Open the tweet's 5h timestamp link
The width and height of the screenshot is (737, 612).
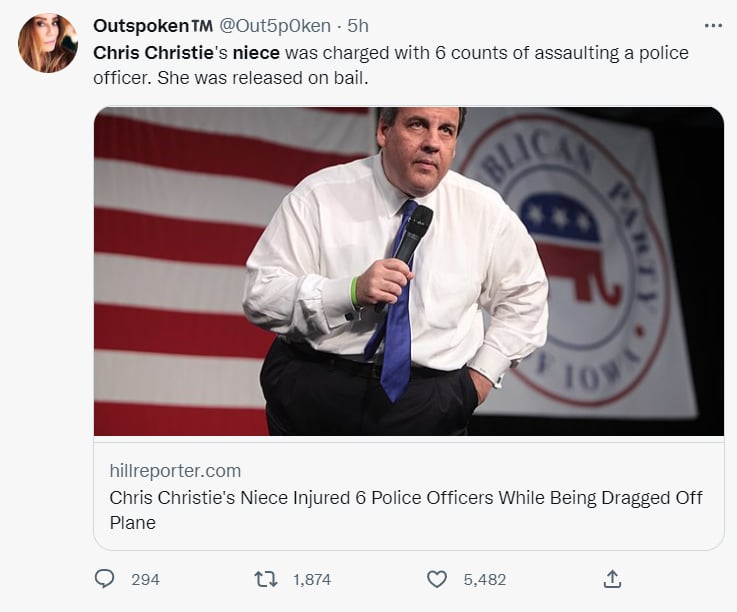[x=358, y=26]
